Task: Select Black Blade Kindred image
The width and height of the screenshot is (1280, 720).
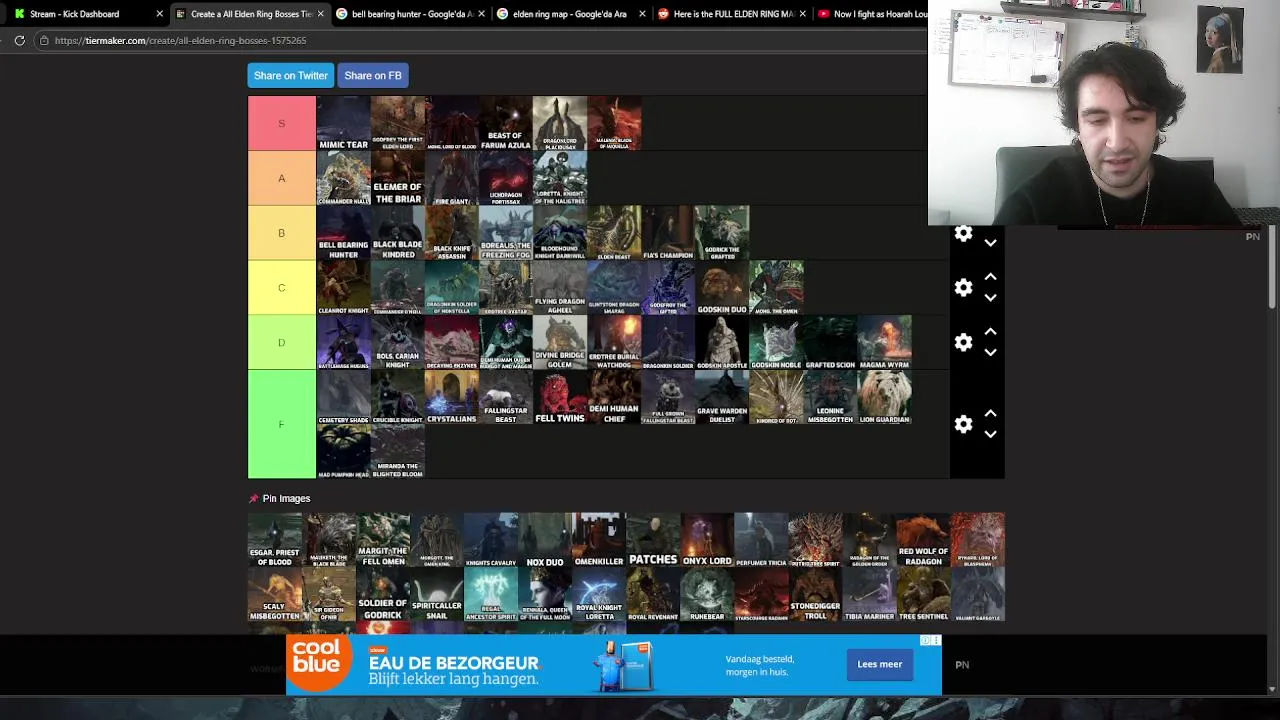Action: click(397, 233)
